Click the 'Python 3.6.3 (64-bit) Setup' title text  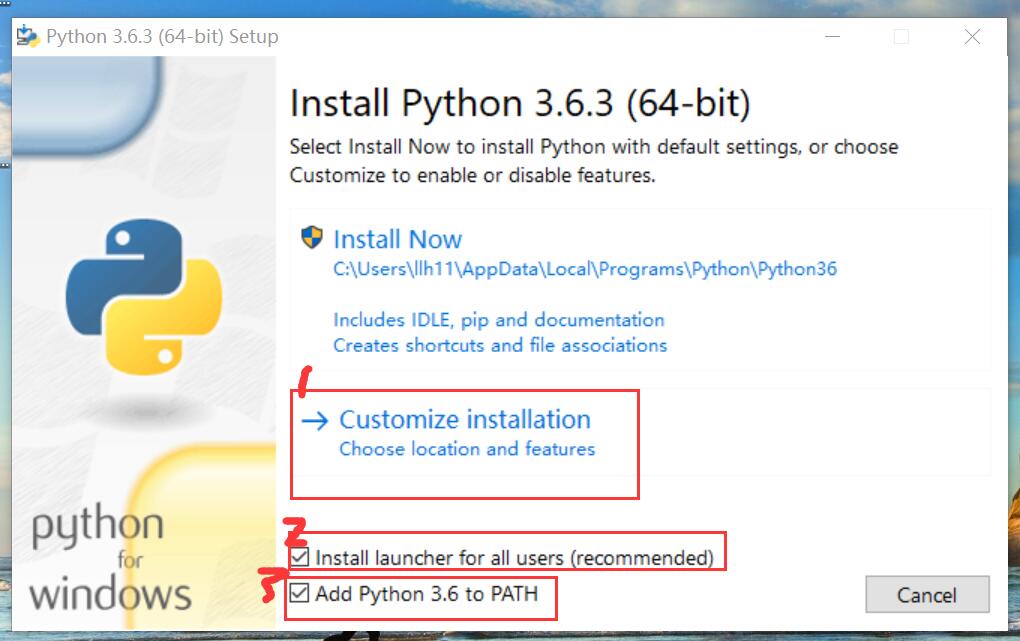click(x=162, y=36)
